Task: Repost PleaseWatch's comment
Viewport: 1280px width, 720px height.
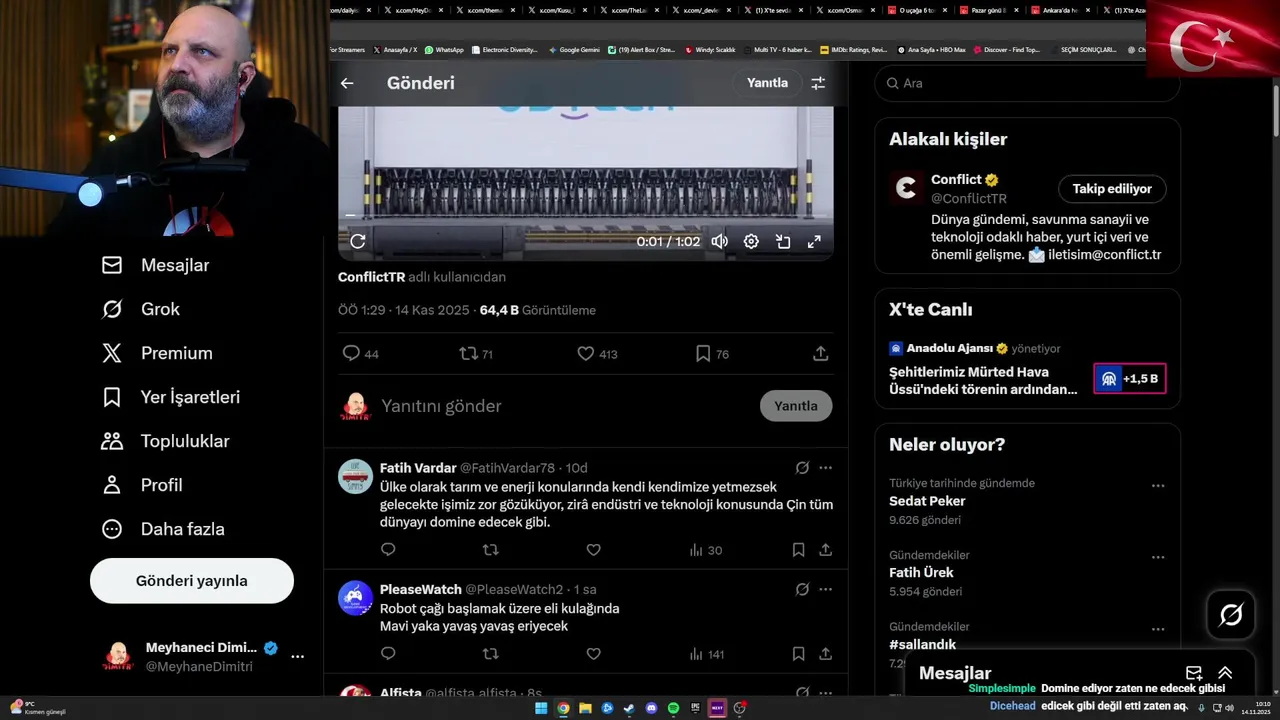Action: pos(490,654)
